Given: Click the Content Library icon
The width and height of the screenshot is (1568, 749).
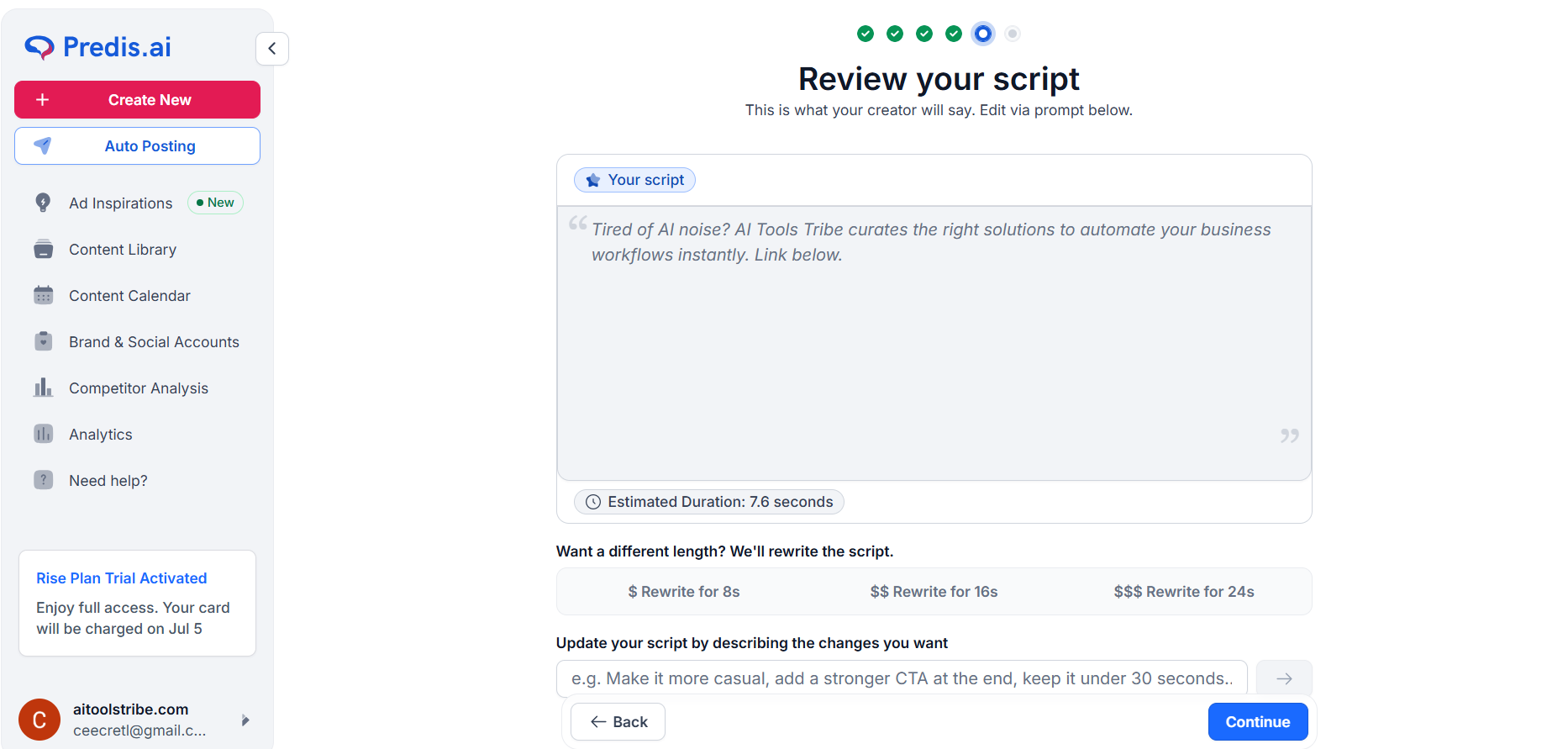Looking at the screenshot, I should coord(43,249).
